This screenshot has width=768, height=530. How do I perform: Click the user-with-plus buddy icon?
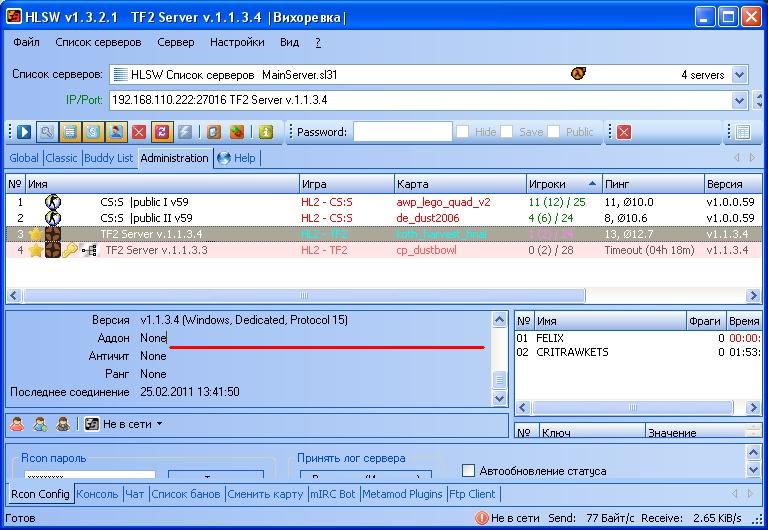40,424
